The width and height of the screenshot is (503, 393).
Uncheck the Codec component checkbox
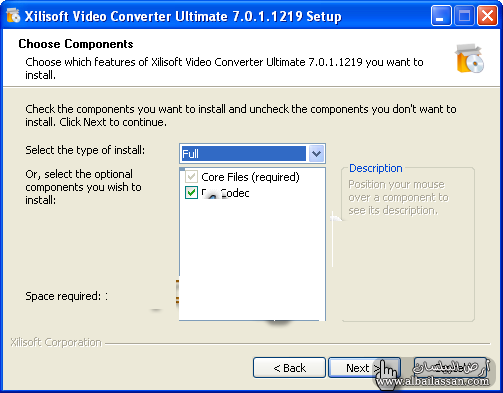click(x=191, y=193)
